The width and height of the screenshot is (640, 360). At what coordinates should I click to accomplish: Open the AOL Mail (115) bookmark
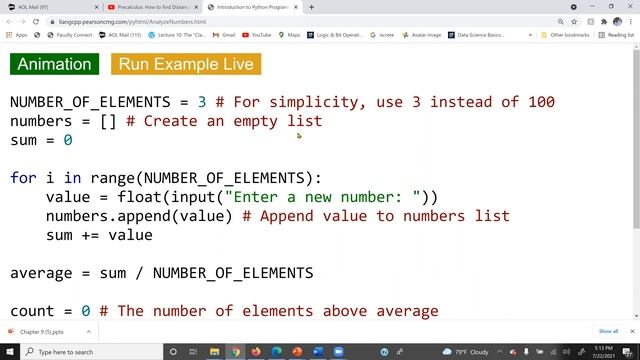120,35
